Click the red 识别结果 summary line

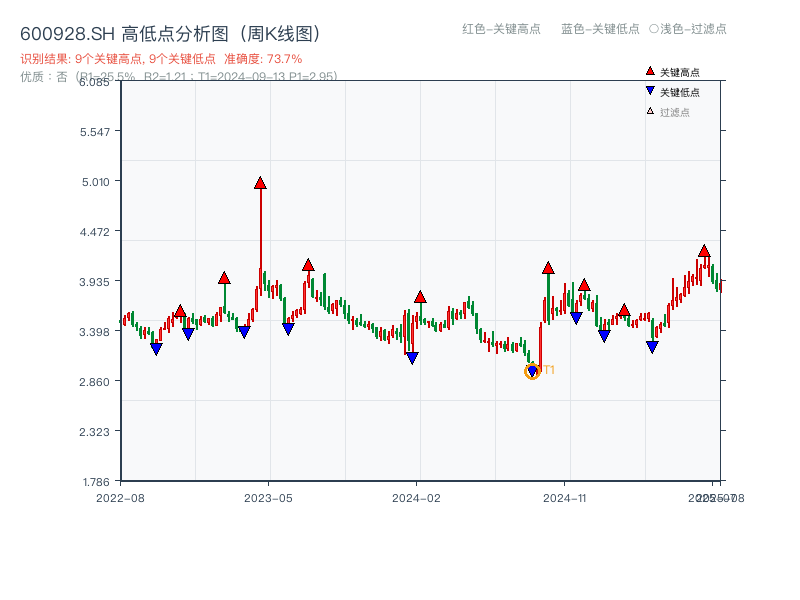point(161,59)
